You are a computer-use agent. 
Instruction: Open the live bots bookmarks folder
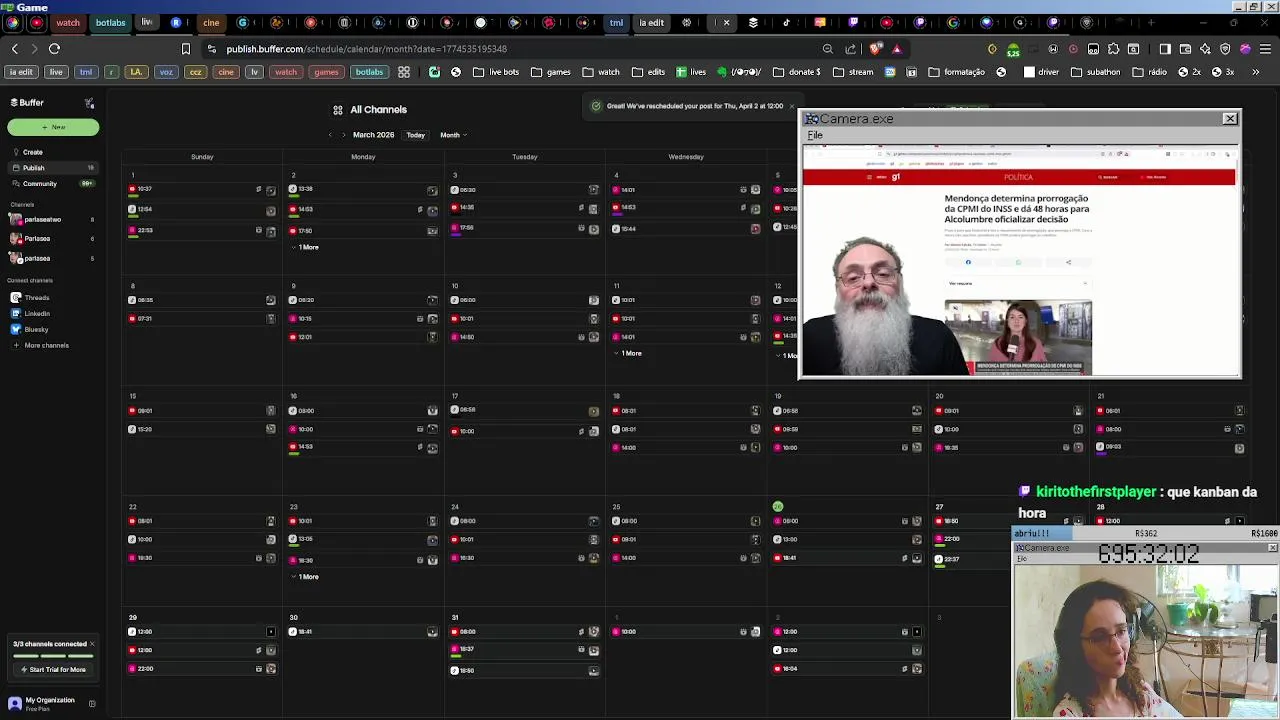tap(496, 72)
